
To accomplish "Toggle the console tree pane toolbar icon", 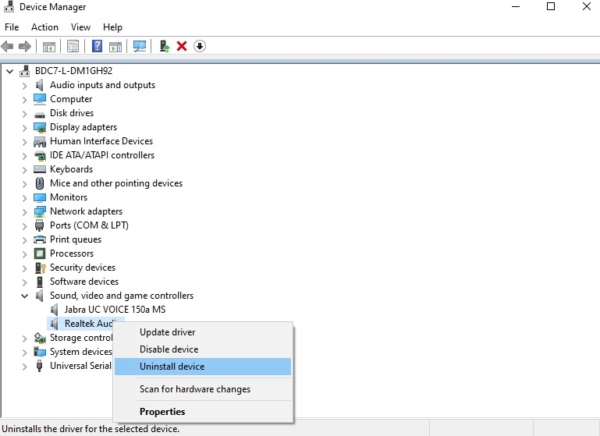I will tap(49, 47).
